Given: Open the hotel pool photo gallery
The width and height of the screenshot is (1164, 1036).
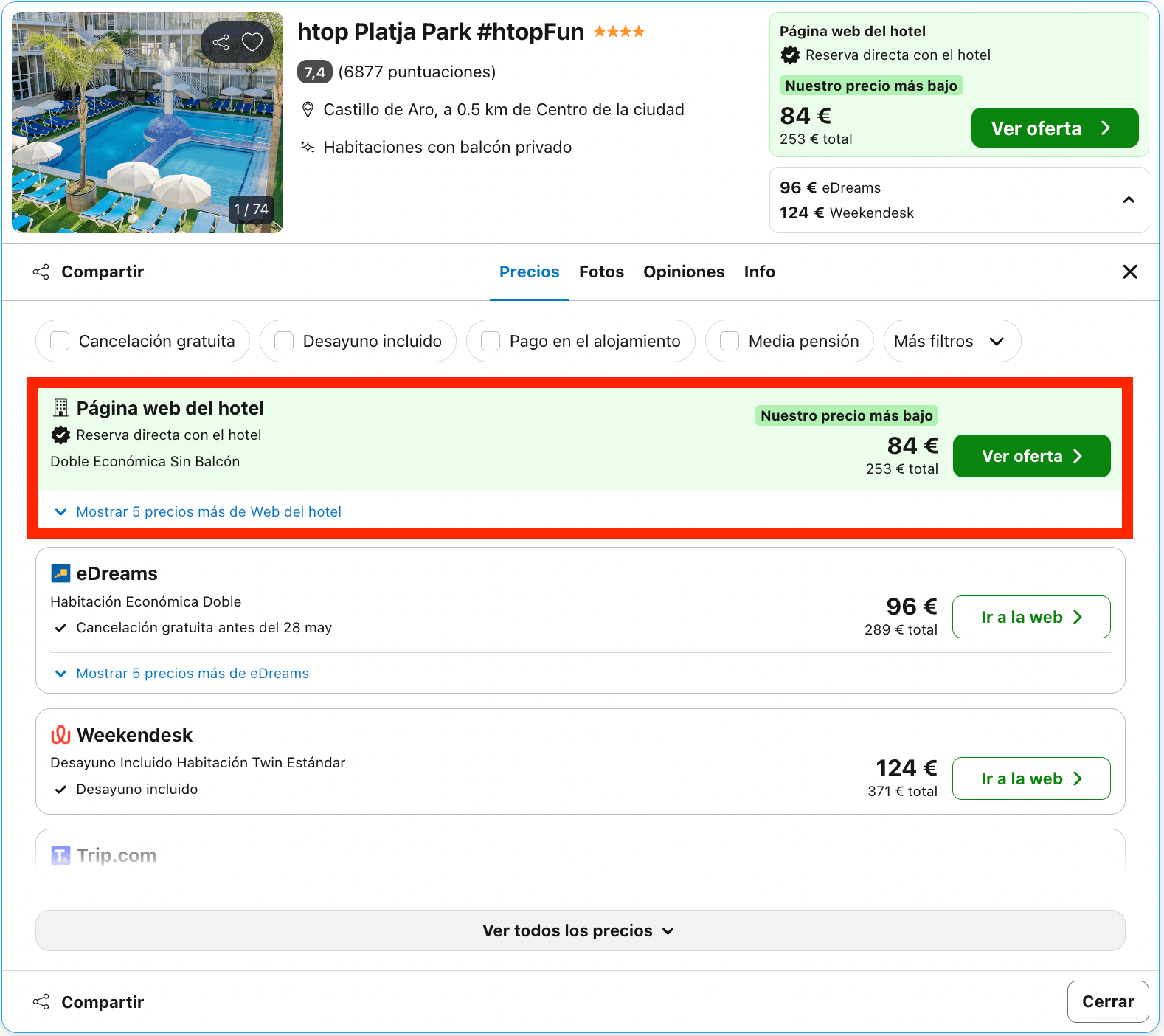Looking at the screenshot, I should (x=148, y=122).
